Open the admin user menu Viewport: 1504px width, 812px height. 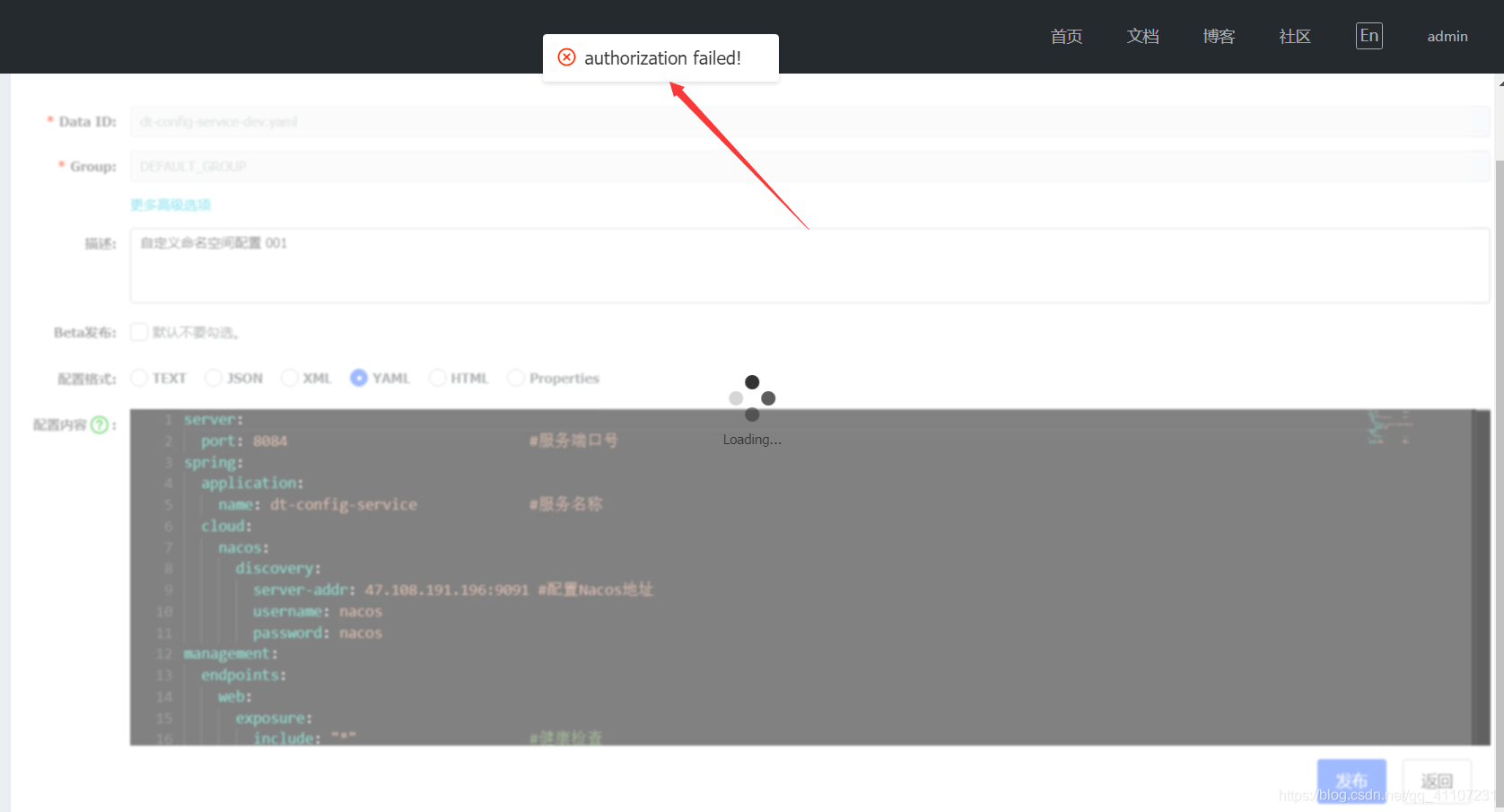(1447, 36)
